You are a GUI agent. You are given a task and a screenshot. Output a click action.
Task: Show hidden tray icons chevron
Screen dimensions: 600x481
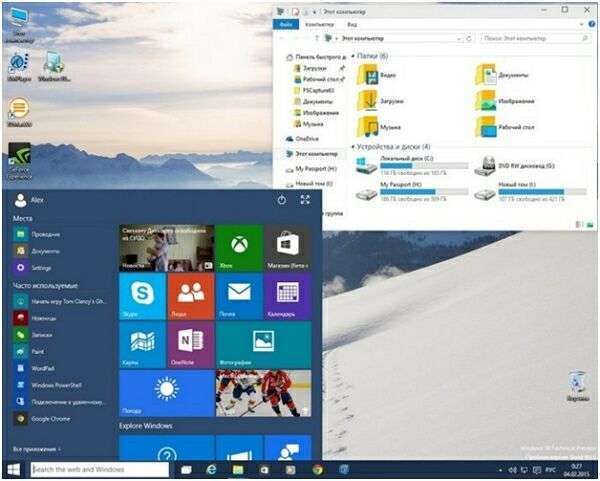500,470
